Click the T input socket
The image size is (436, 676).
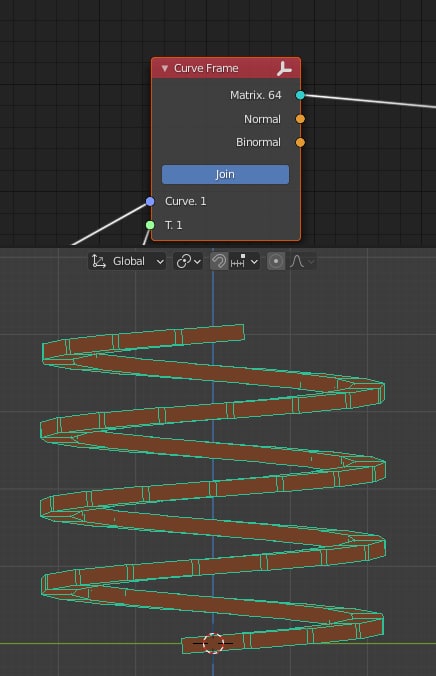[x=150, y=225]
